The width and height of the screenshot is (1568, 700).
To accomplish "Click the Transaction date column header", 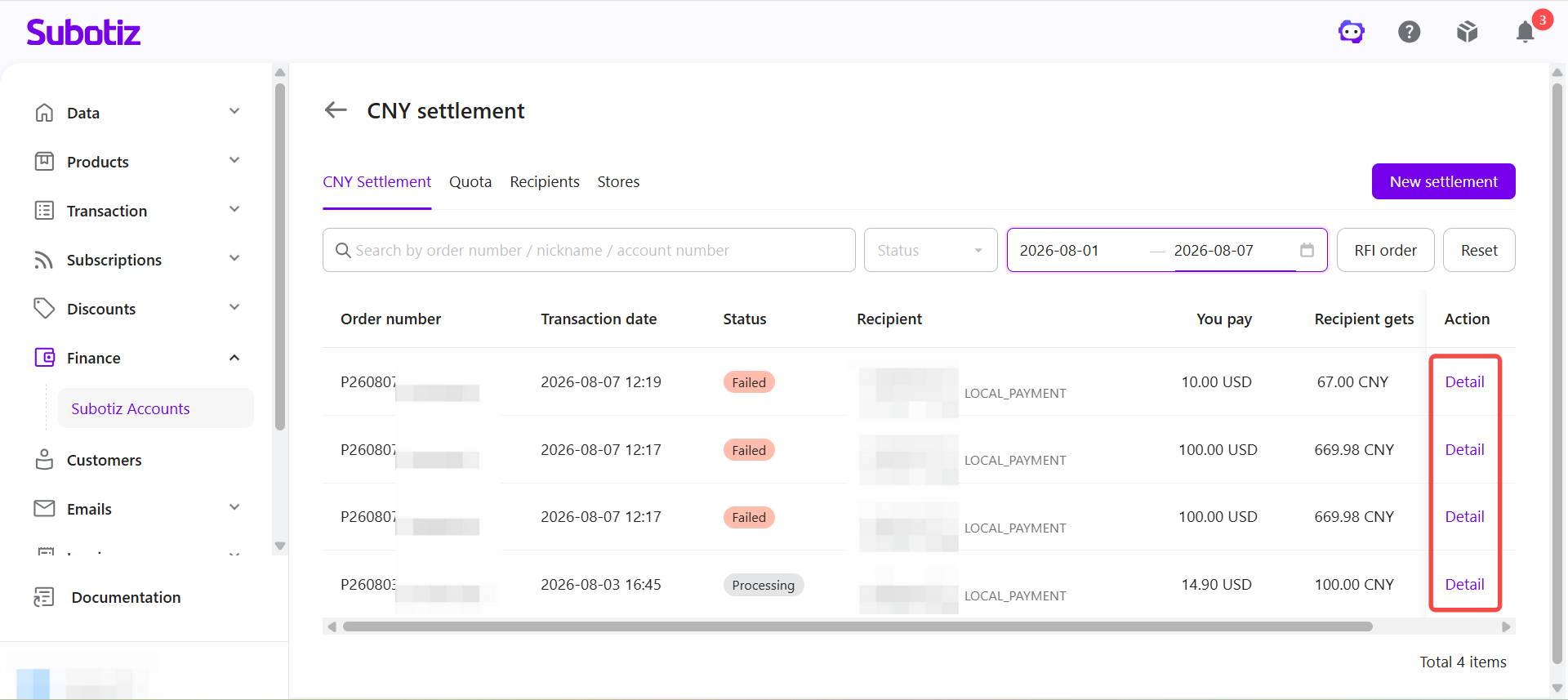I will point(599,319).
